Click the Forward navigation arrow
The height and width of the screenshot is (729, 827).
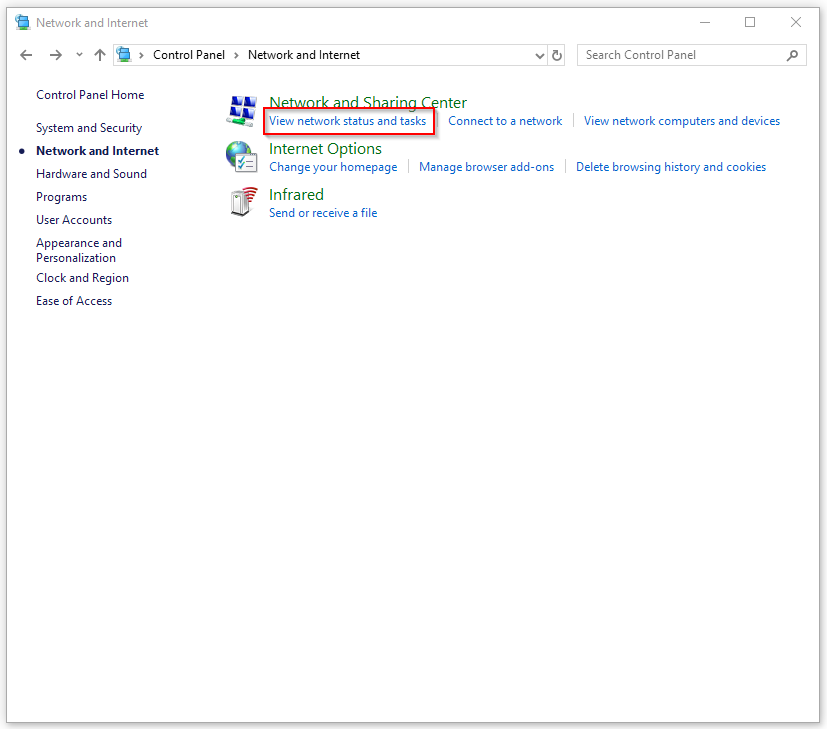point(56,55)
